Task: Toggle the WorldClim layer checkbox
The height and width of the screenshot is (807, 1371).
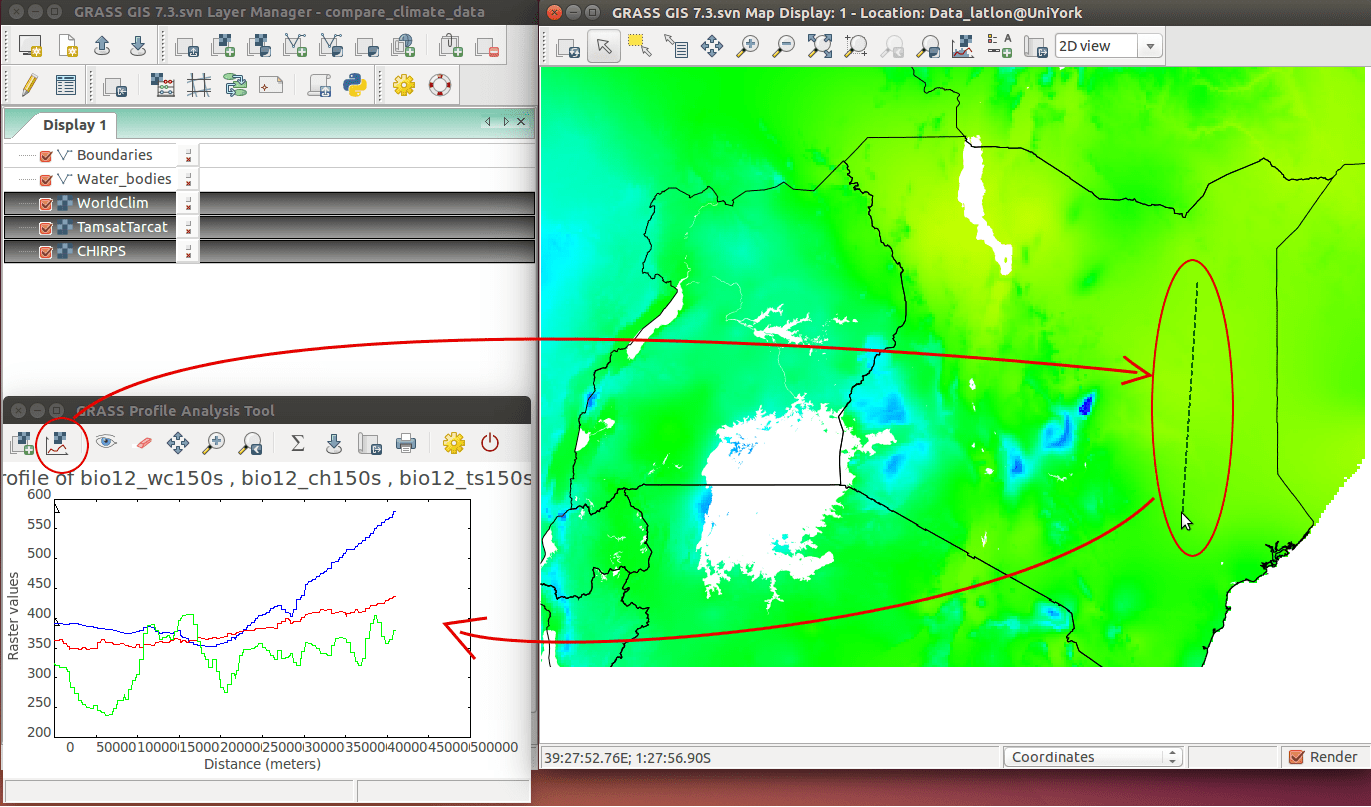Action: point(45,202)
